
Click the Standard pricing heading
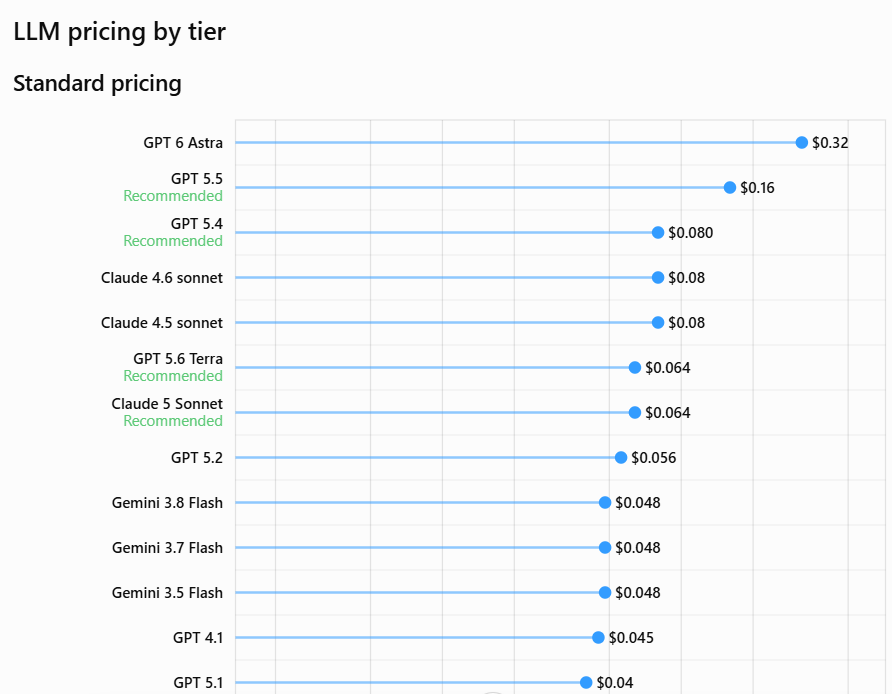click(x=97, y=84)
